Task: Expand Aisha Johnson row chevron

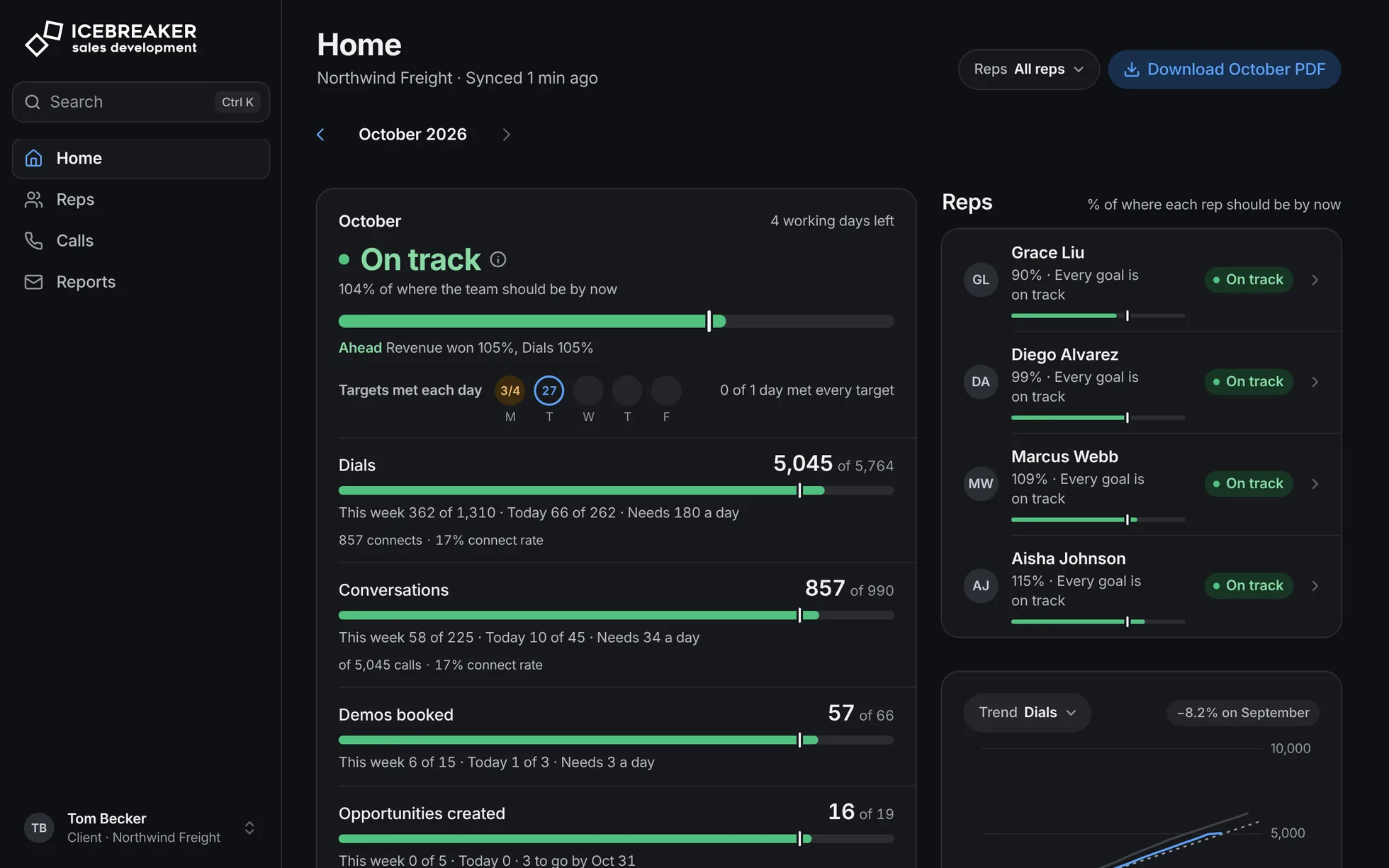Action: click(x=1315, y=586)
